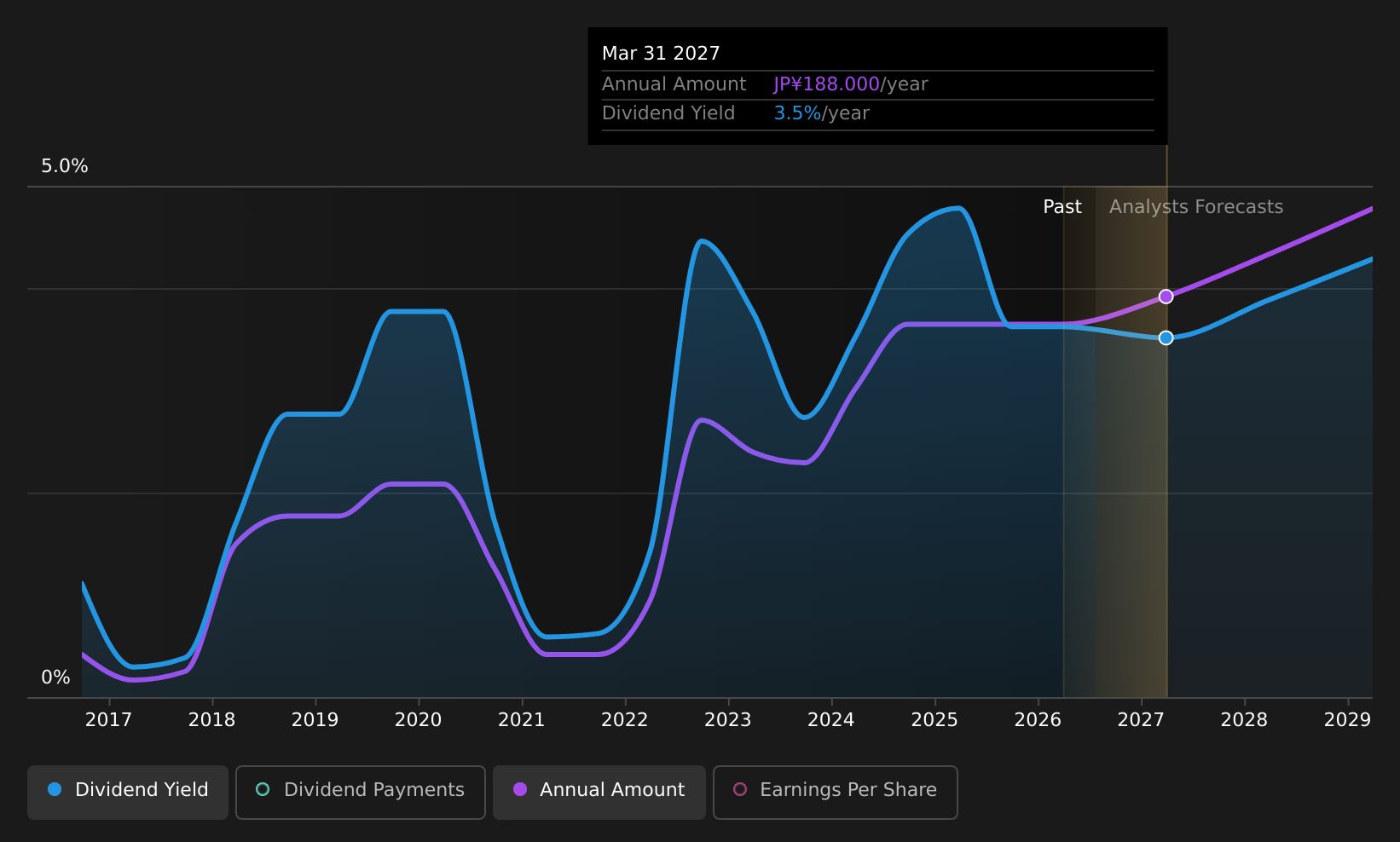This screenshot has height=842, width=1400.
Task: Click the 2027 x-axis label
Action: pos(1141,720)
